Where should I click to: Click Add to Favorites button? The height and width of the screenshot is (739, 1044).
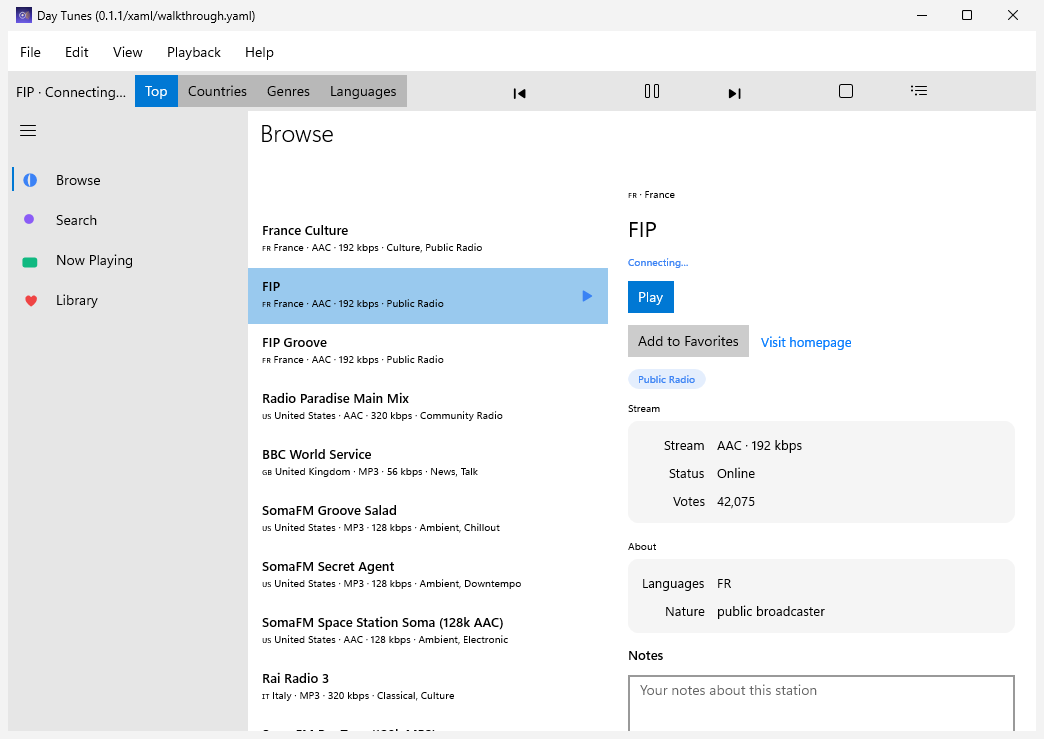pyautogui.click(x=688, y=341)
